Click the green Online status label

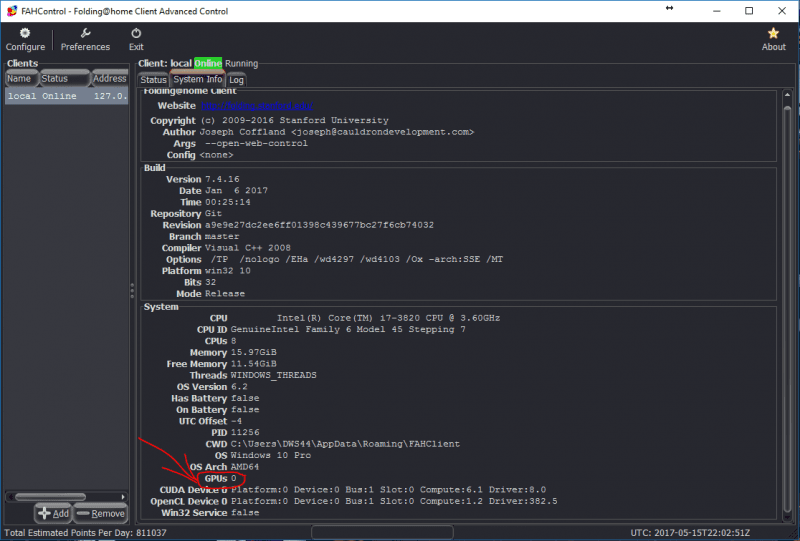point(208,63)
